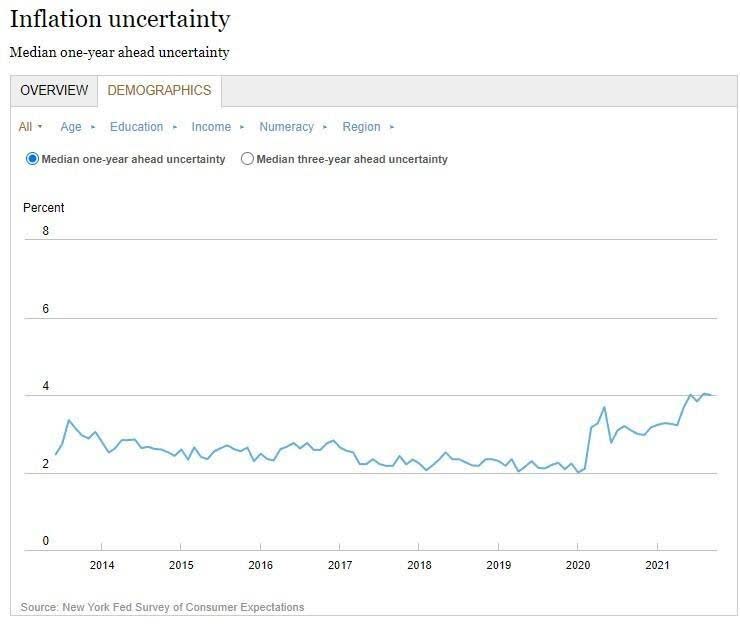This screenshot has height=624, width=740.
Task: Expand the arrow icon next to Income
Action: pos(243,128)
